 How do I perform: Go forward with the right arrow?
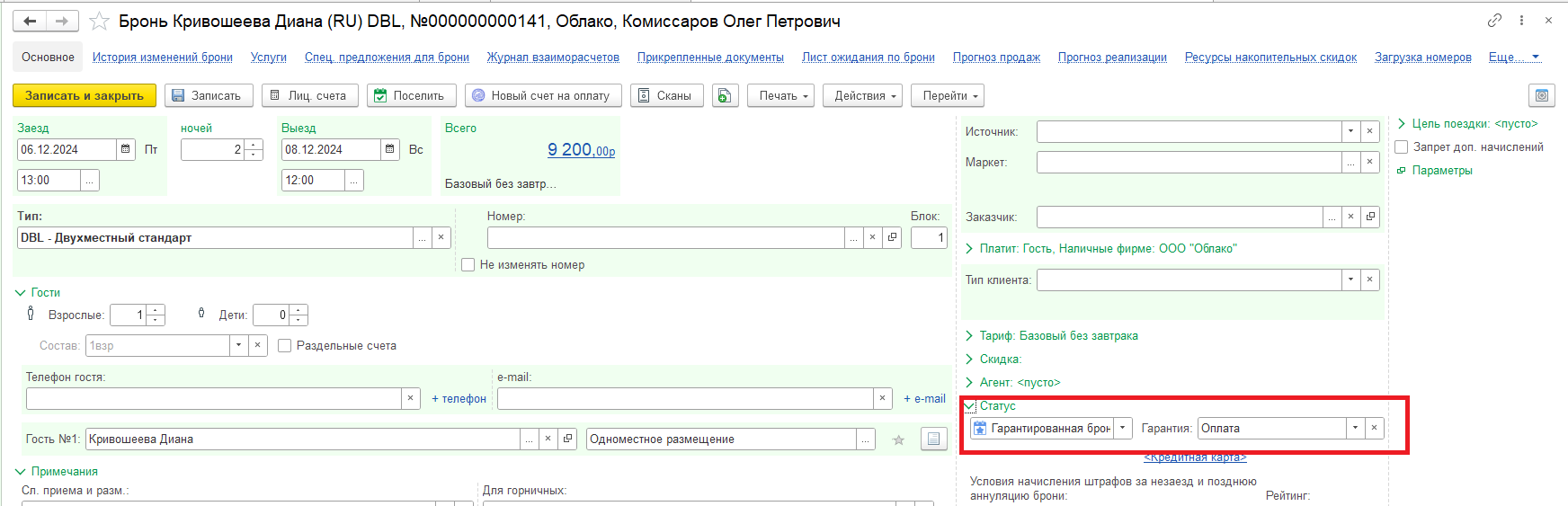pyautogui.click(x=62, y=21)
